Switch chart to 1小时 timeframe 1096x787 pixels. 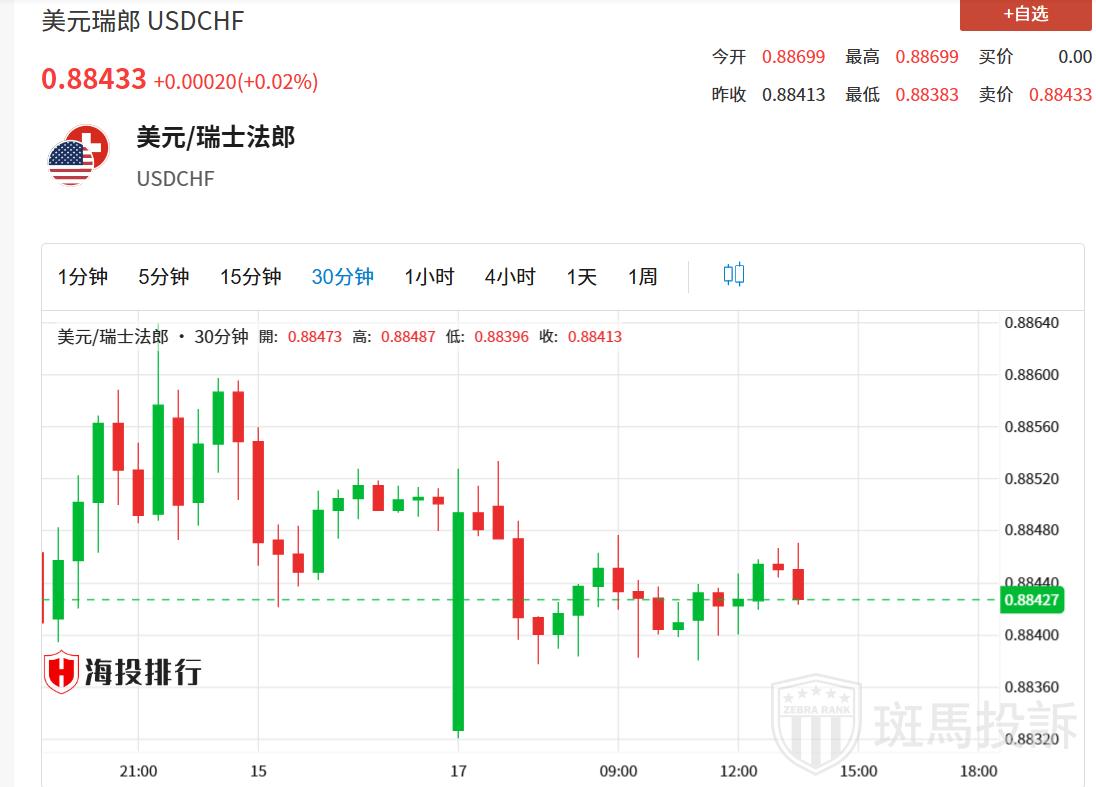pyautogui.click(x=429, y=277)
